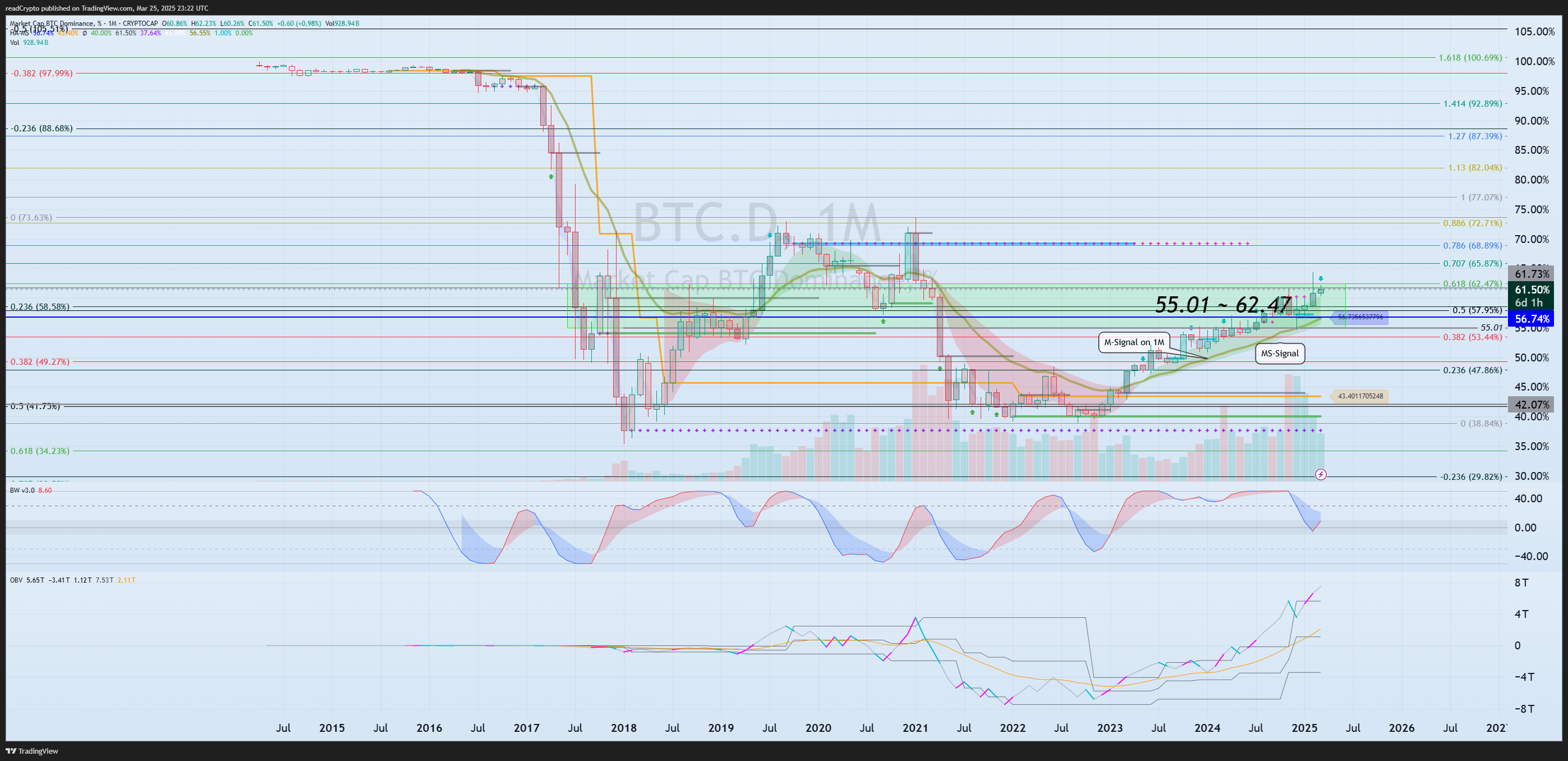Click the 30.00% price scale tick

point(1532,476)
